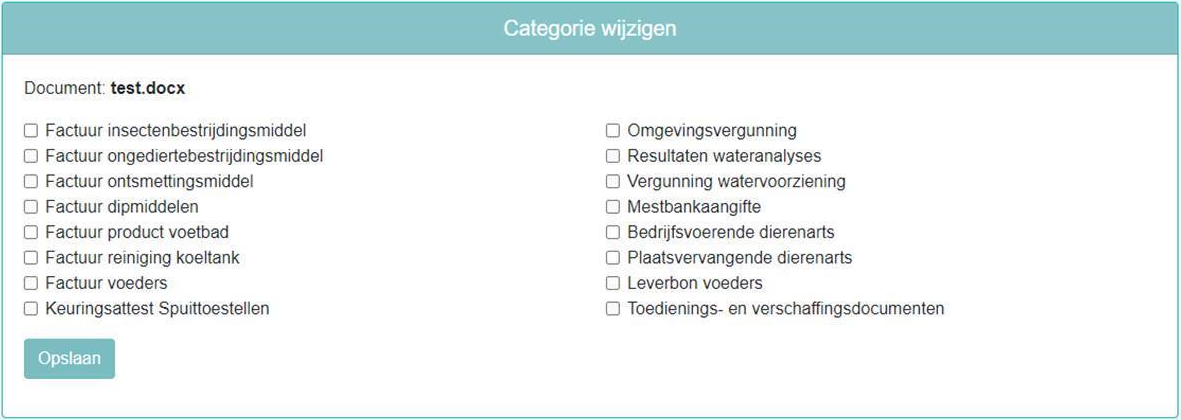Click the Categorie wijzigen header title
Image resolution: width=1181 pixels, height=420 pixels.
pyautogui.click(x=590, y=28)
